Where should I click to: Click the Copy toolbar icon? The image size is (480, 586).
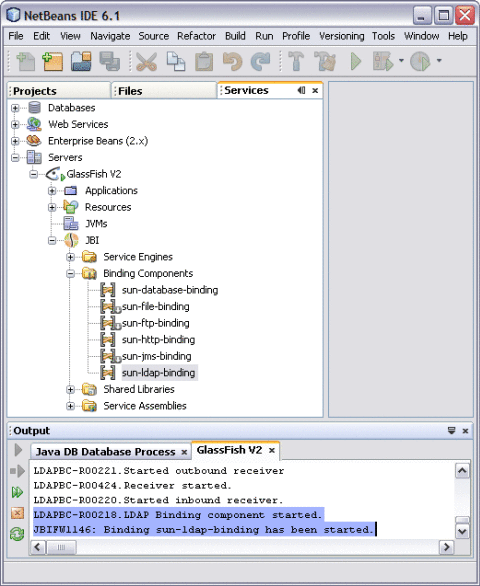click(x=175, y=61)
